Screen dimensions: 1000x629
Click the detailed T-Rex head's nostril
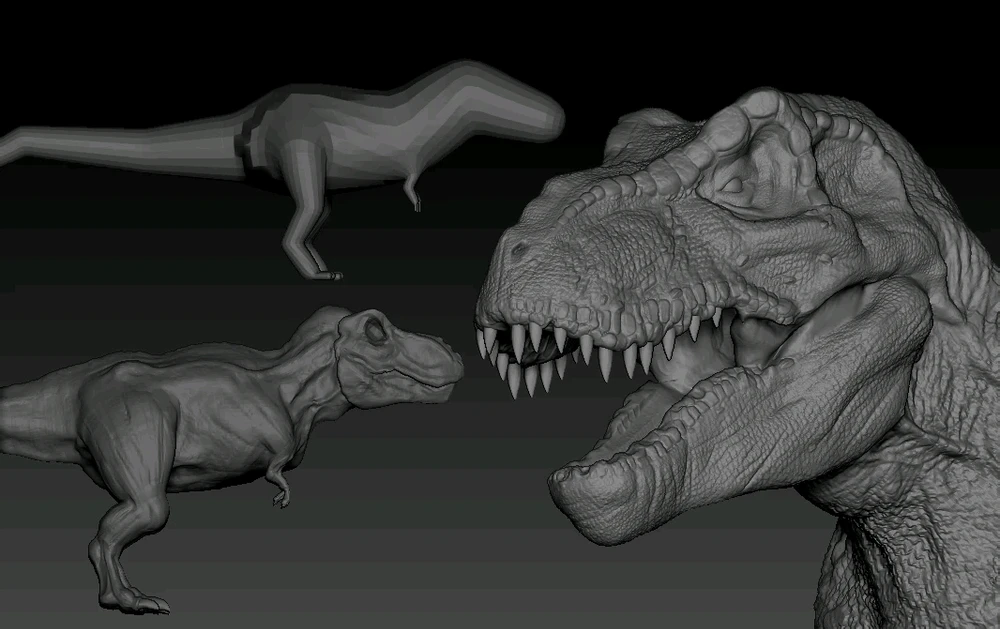pos(518,249)
